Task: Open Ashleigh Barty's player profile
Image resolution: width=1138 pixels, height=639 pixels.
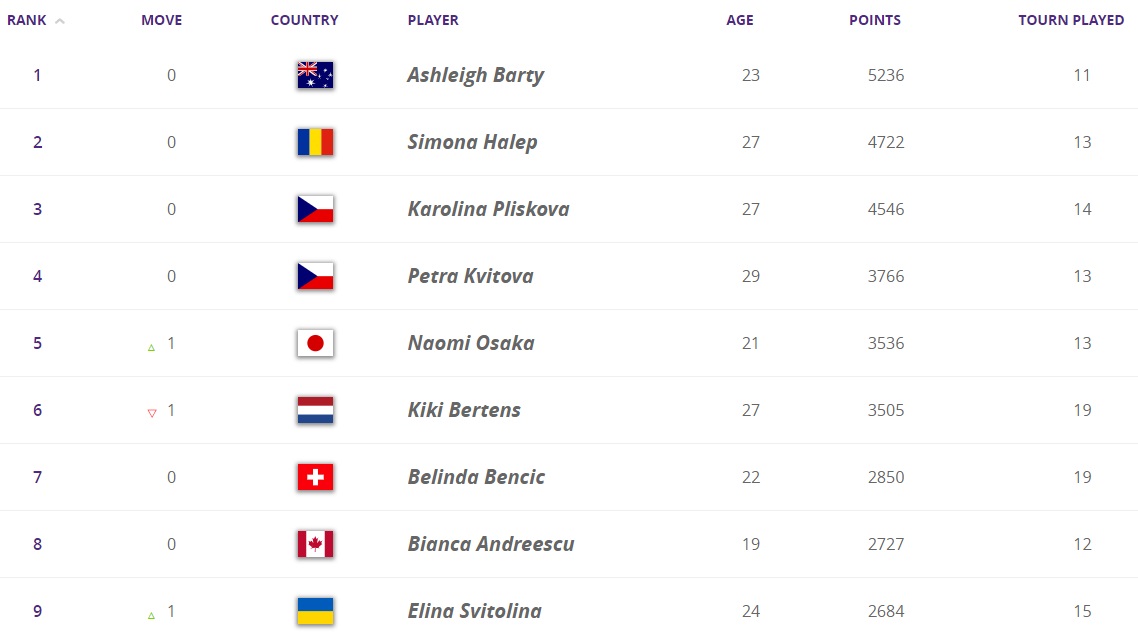Action: (475, 75)
